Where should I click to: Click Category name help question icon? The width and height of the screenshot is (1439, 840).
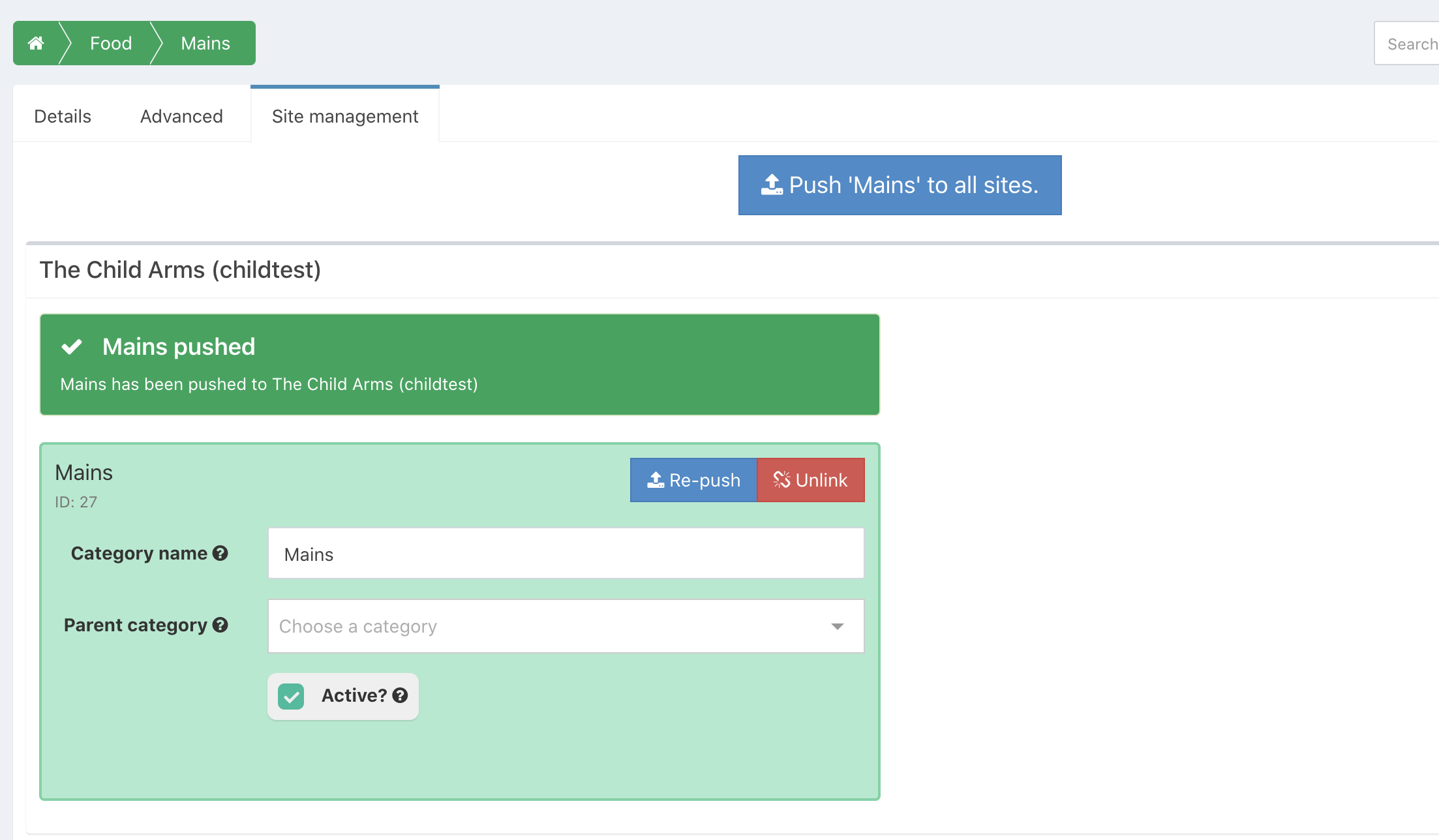(x=220, y=553)
